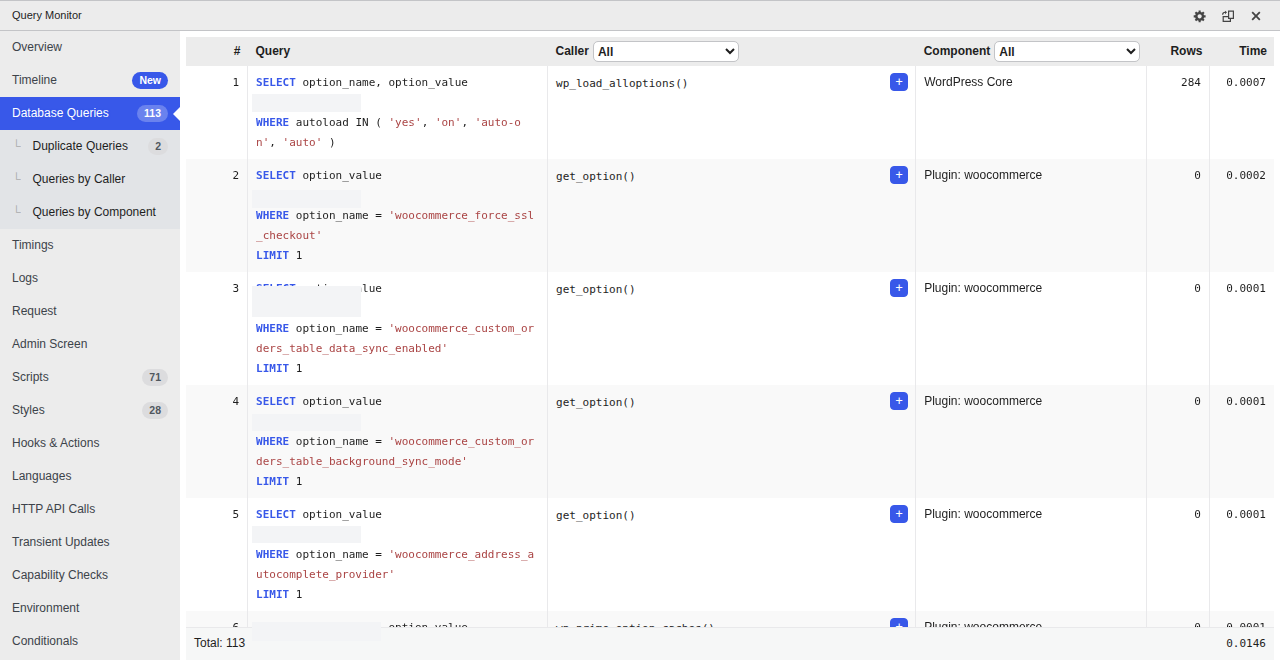Open the Scripts panel
The image size is (1280, 660).
[90, 377]
